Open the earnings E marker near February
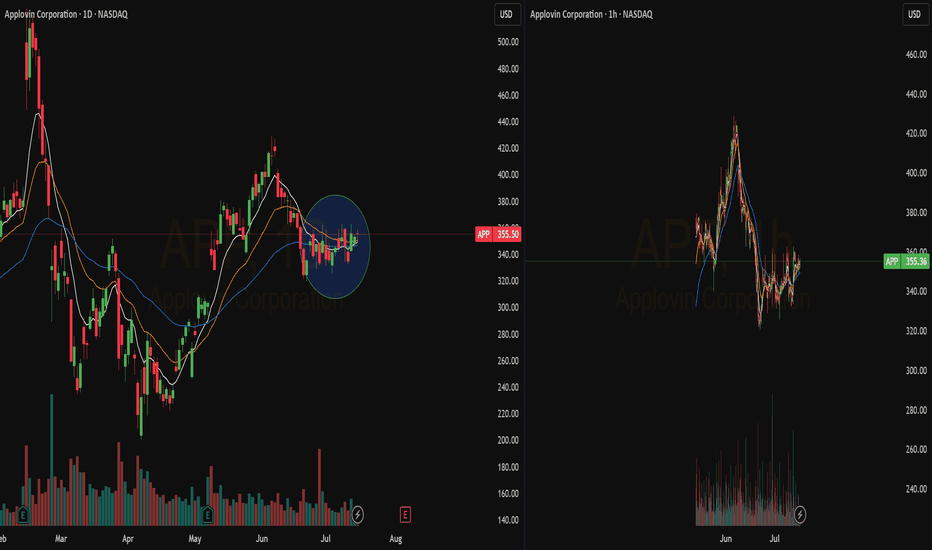 [x=23, y=514]
